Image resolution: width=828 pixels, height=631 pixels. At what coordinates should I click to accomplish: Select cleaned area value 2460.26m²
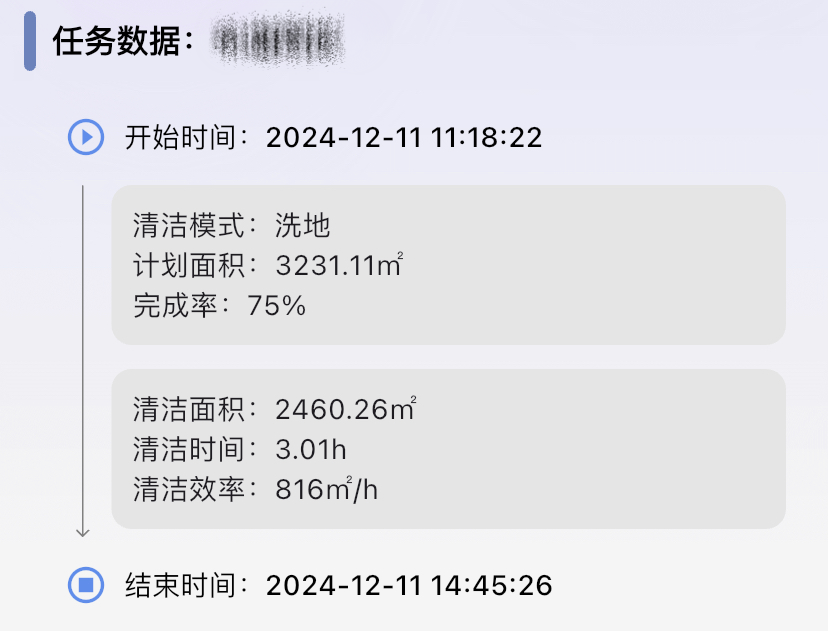tap(345, 409)
